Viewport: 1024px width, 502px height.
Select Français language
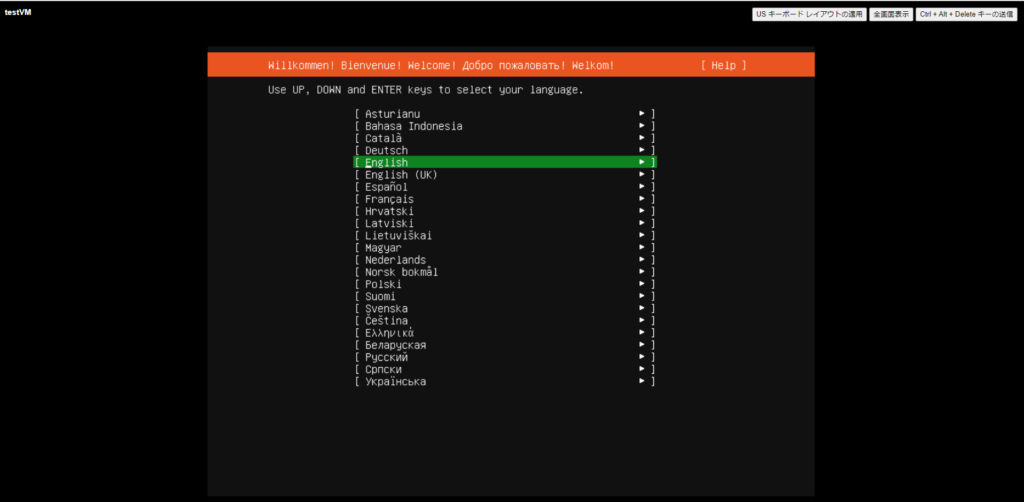coord(505,199)
